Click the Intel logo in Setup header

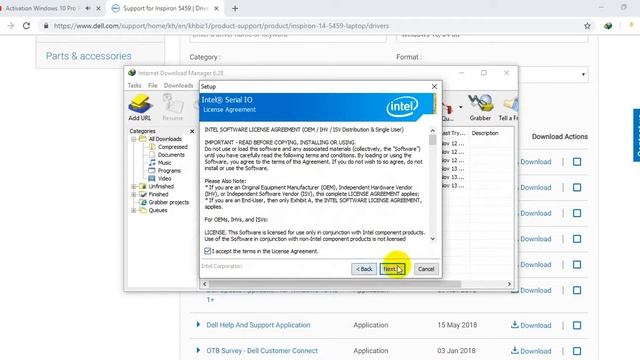(402, 107)
